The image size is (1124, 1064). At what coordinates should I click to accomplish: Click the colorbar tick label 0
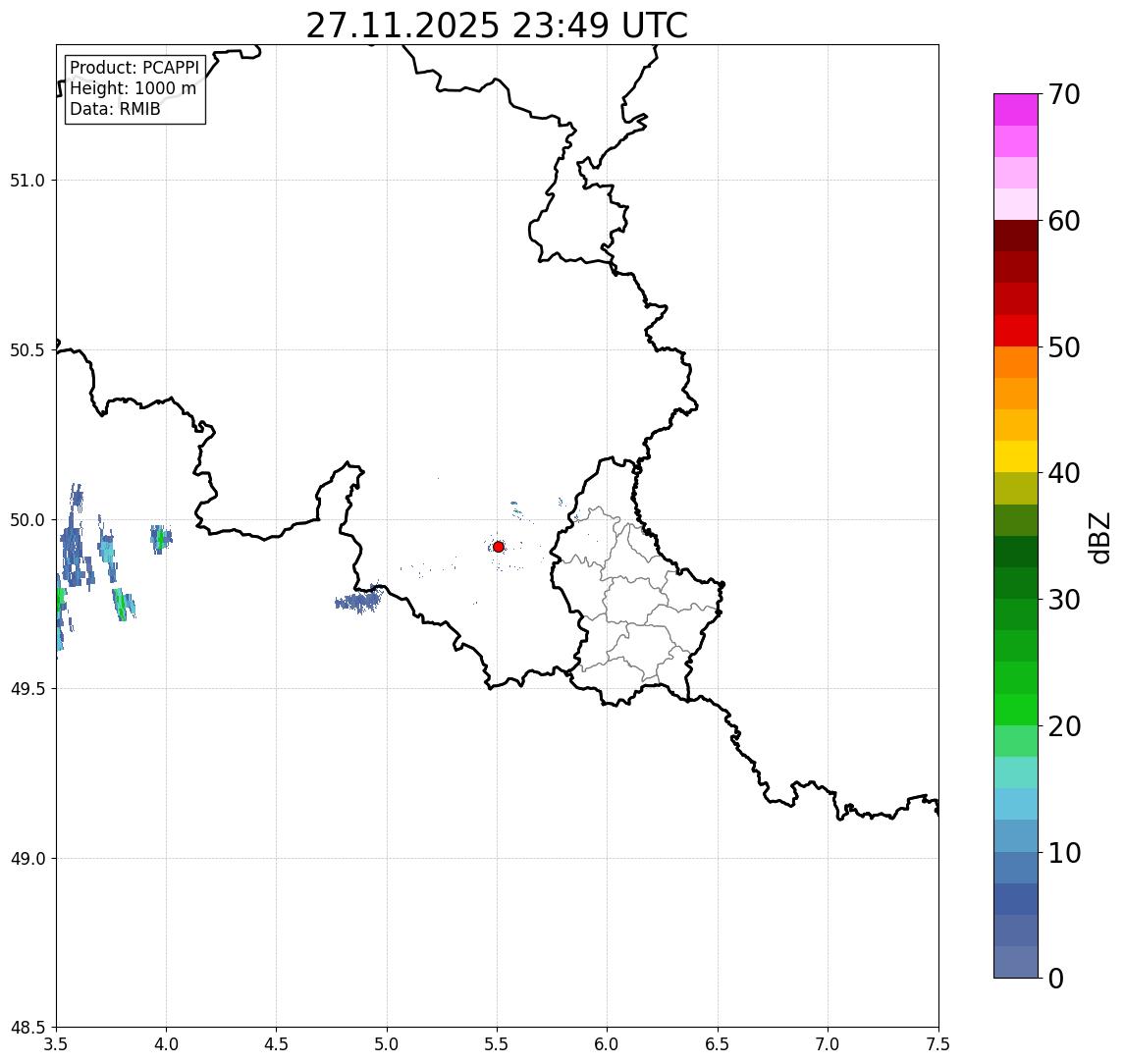click(1056, 978)
